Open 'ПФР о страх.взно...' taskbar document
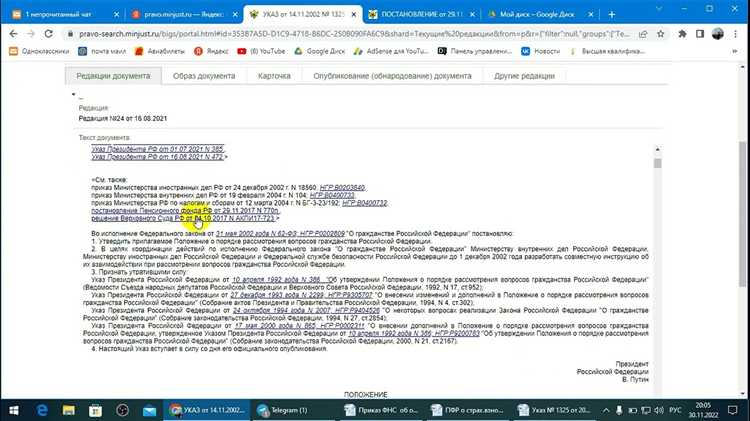 468,410
